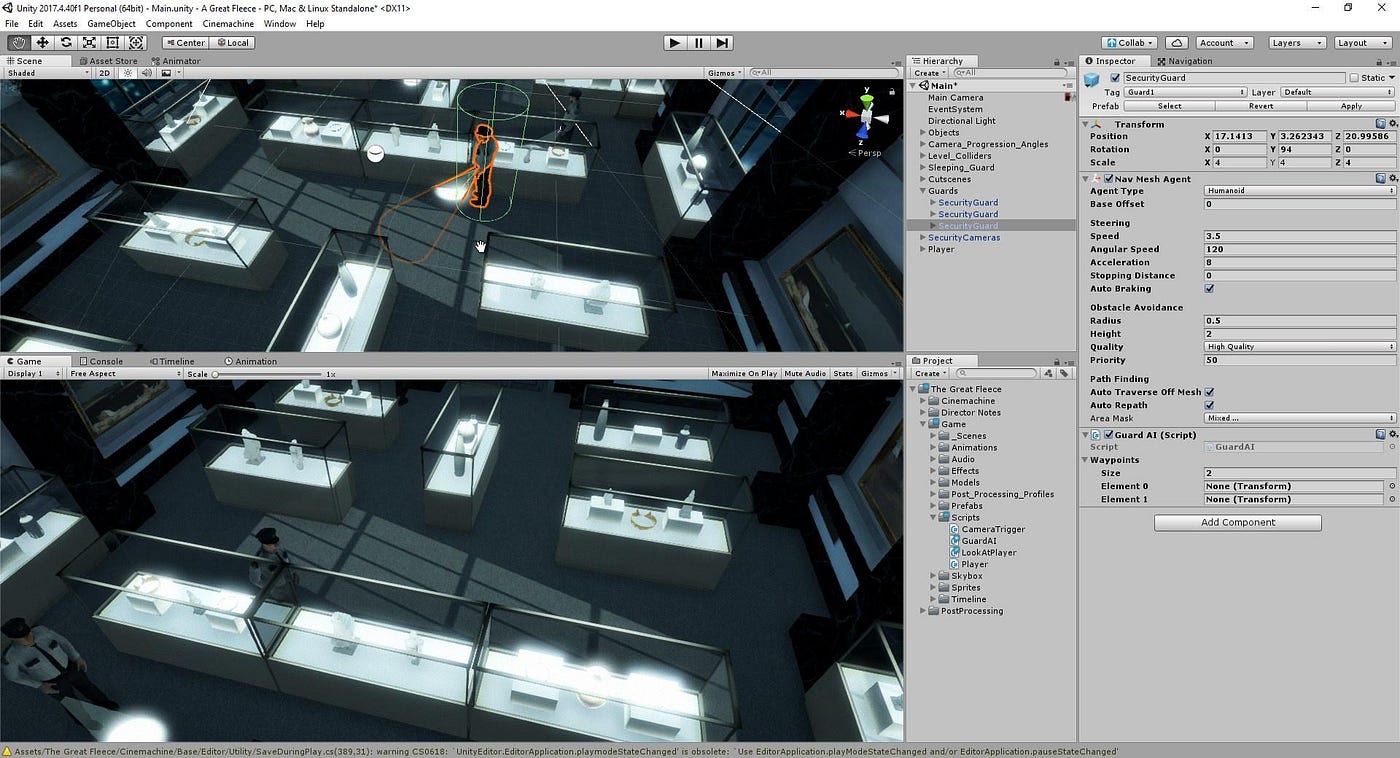Disable Nav Mesh Agent component checkbox

[x=1108, y=179]
